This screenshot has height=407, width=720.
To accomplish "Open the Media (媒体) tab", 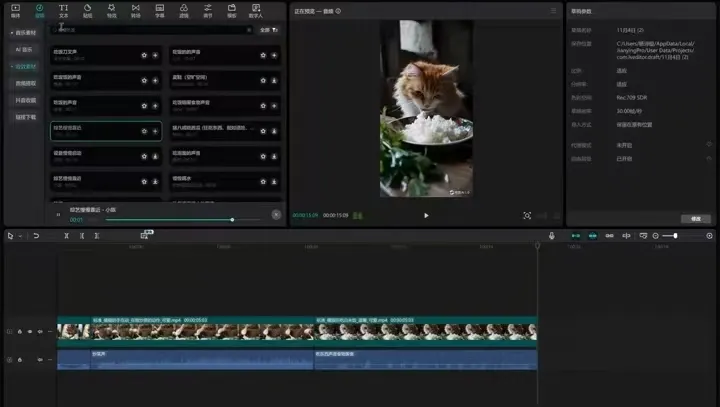I will click(x=16, y=11).
